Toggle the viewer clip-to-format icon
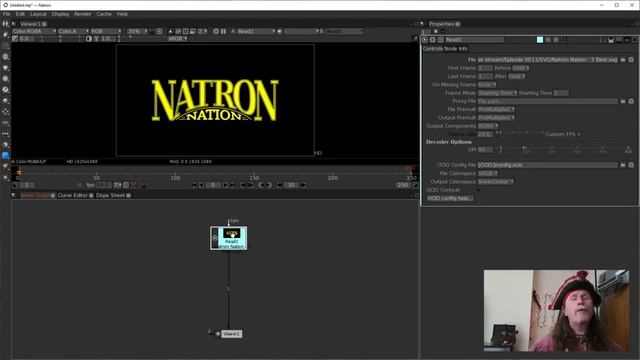Screen dimensions: 640x360 tap(171, 31)
